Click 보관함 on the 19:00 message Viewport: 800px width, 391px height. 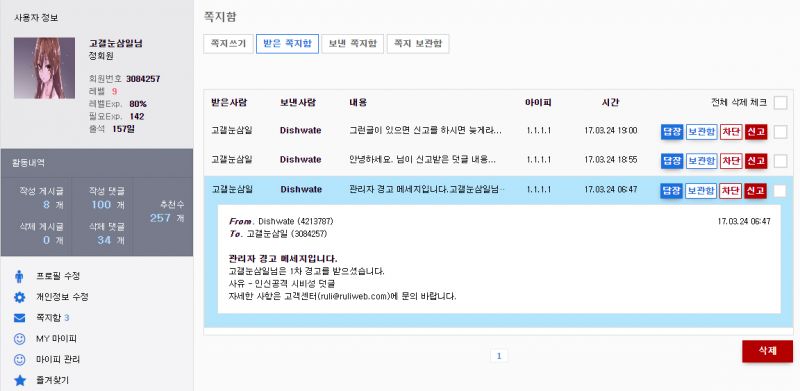(x=701, y=132)
